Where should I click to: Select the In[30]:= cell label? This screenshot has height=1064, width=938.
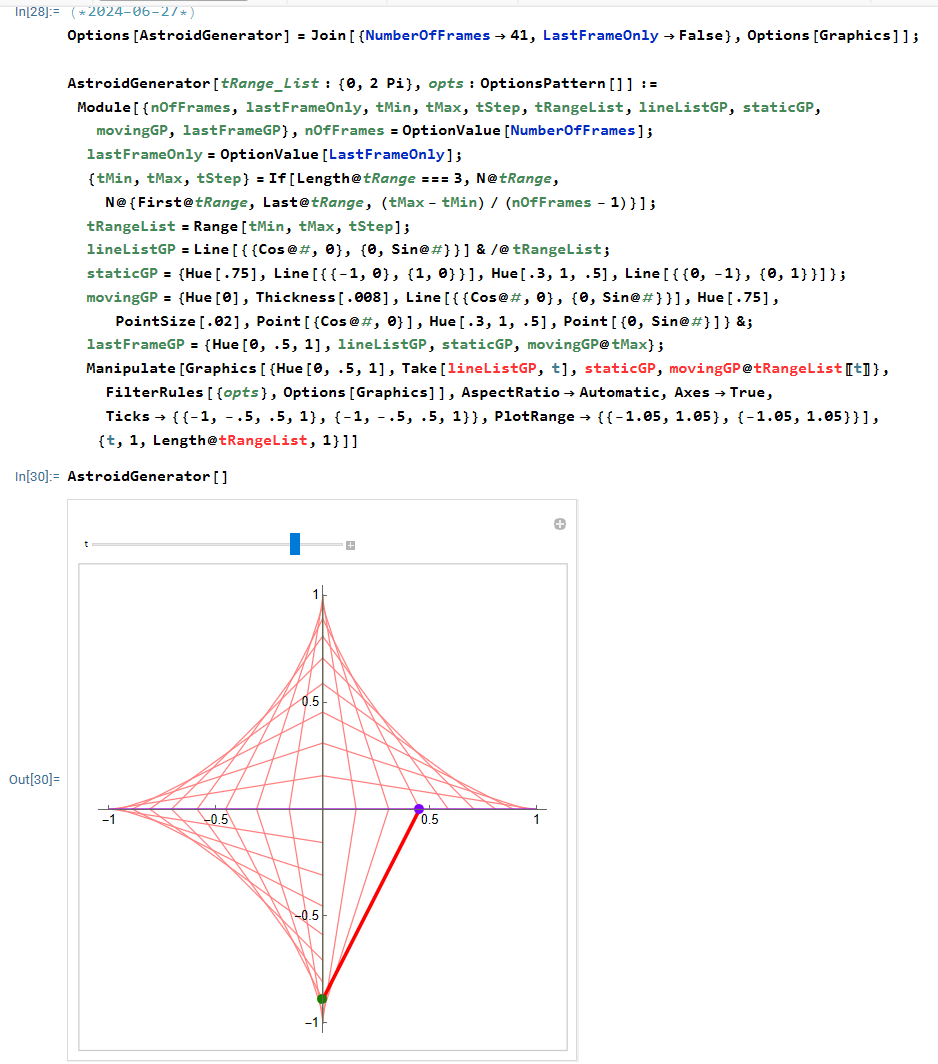(37, 476)
